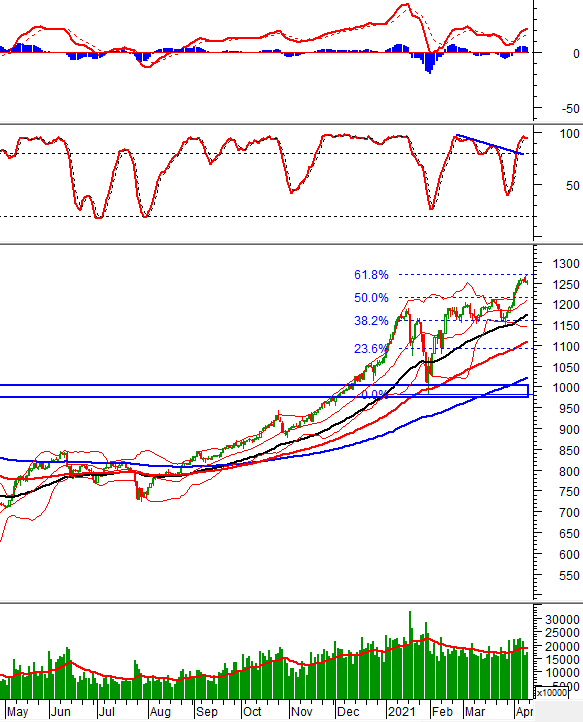Image resolution: width=583 pixels, height=722 pixels.
Task: Select the 1000 price level on the price scale
Action: click(566, 388)
